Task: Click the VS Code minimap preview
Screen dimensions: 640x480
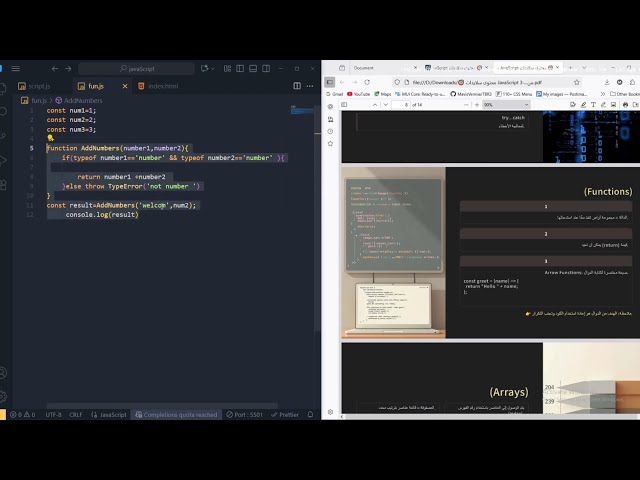Action: pos(302,110)
